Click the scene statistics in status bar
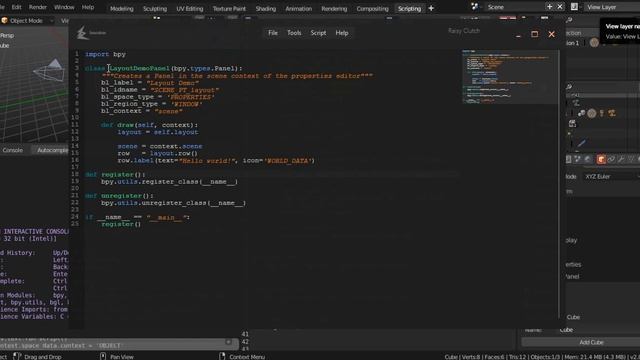Viewport: 640px width, 360px height. [x=542, y=357]
